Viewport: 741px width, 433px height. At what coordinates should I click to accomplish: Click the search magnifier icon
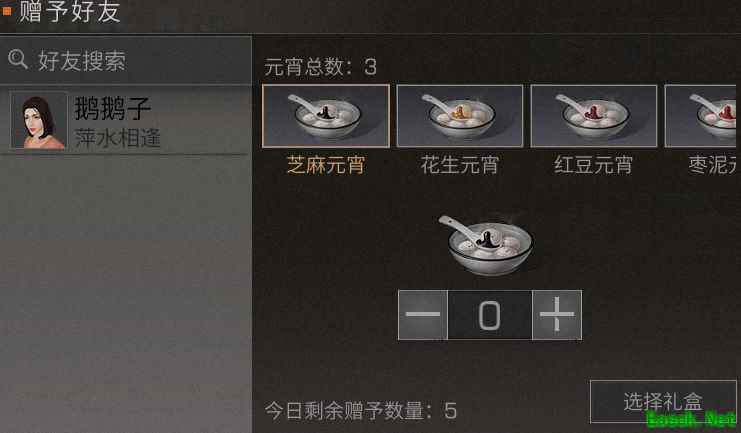point(17,60)
